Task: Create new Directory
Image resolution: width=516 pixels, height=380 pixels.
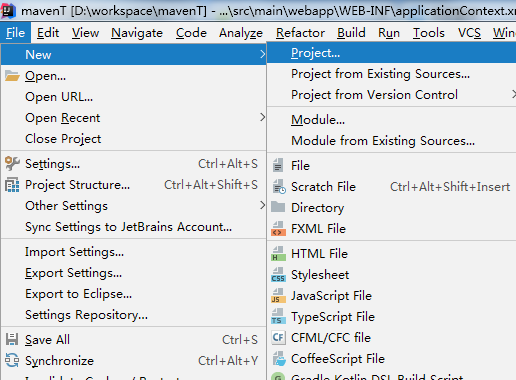Action: [392, 208]
